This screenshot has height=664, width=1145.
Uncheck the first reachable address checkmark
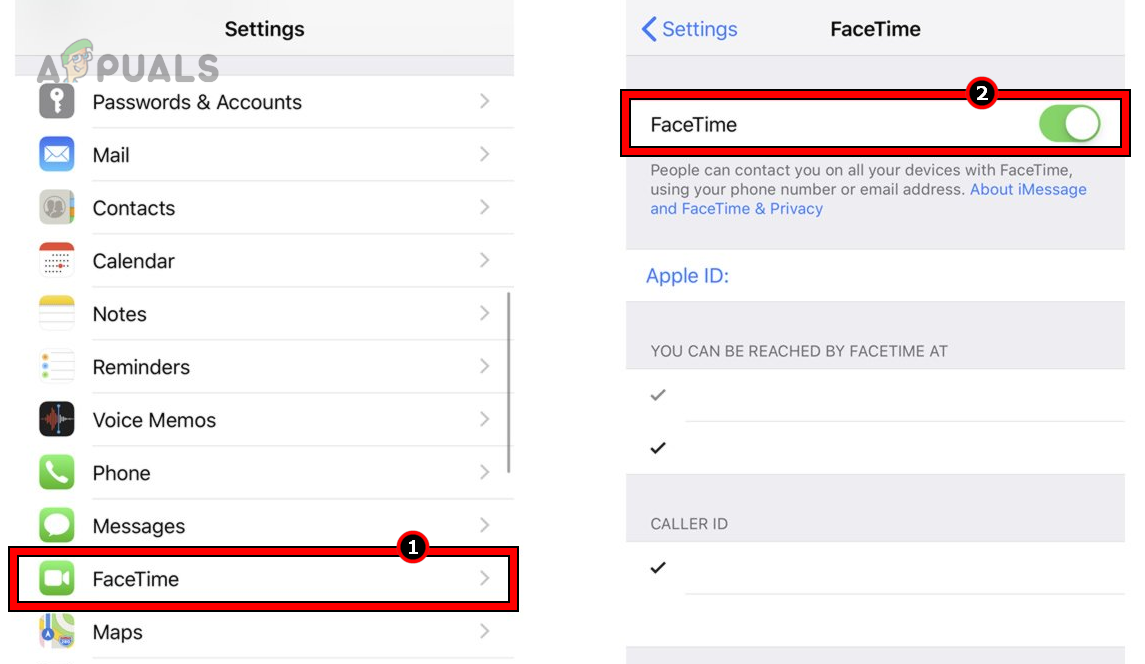657,395
